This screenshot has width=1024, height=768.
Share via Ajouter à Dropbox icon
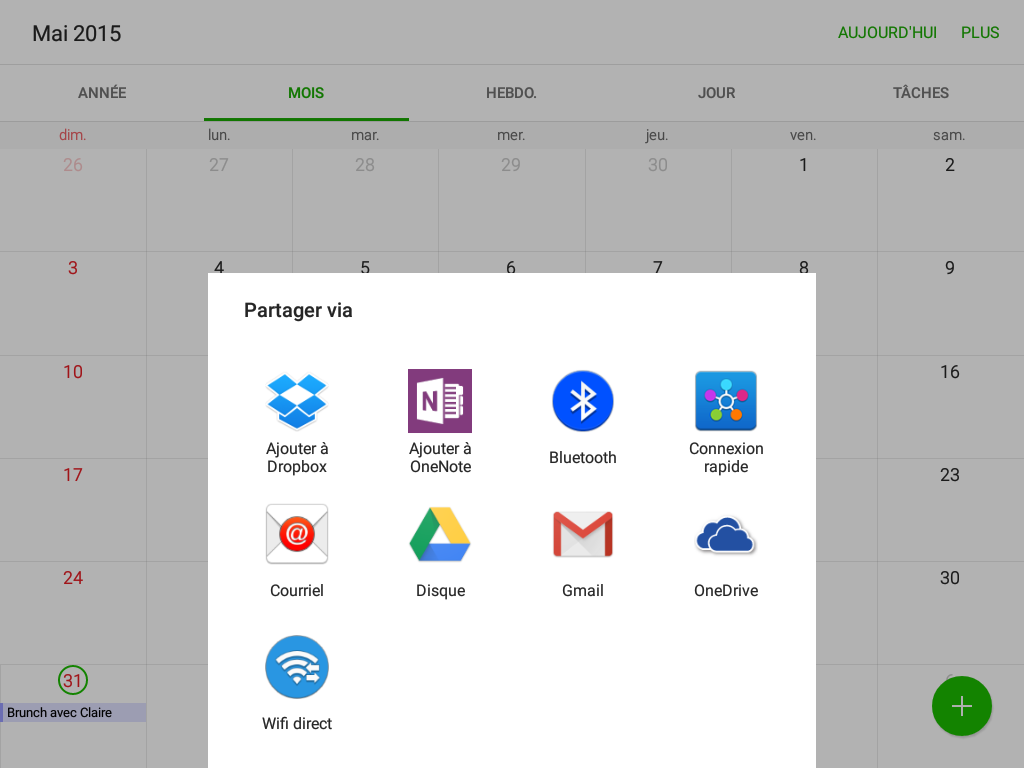tap(296, 401)
